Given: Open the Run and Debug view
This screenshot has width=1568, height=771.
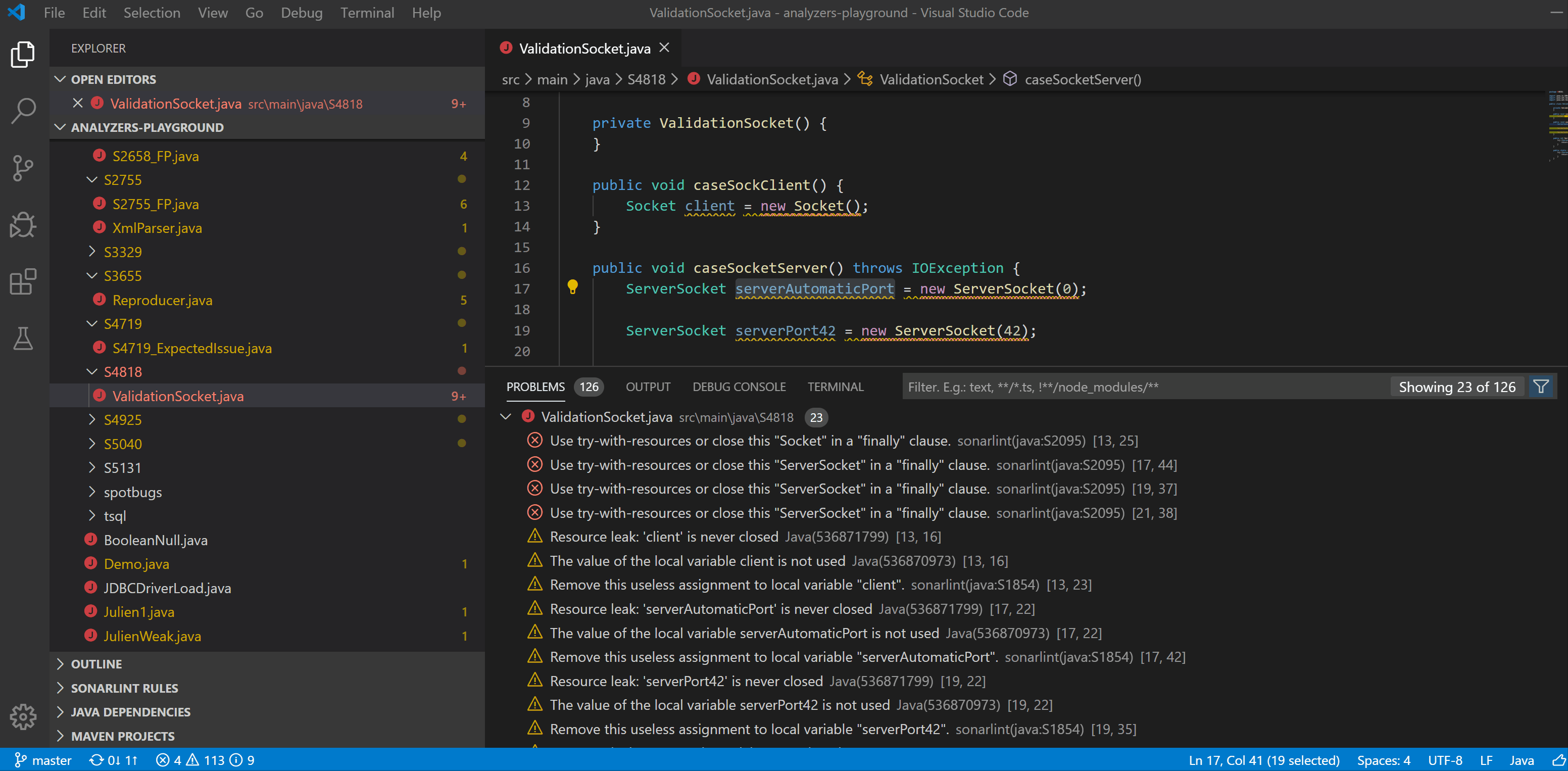Looking at the screenshot, I should click(23, 225).
